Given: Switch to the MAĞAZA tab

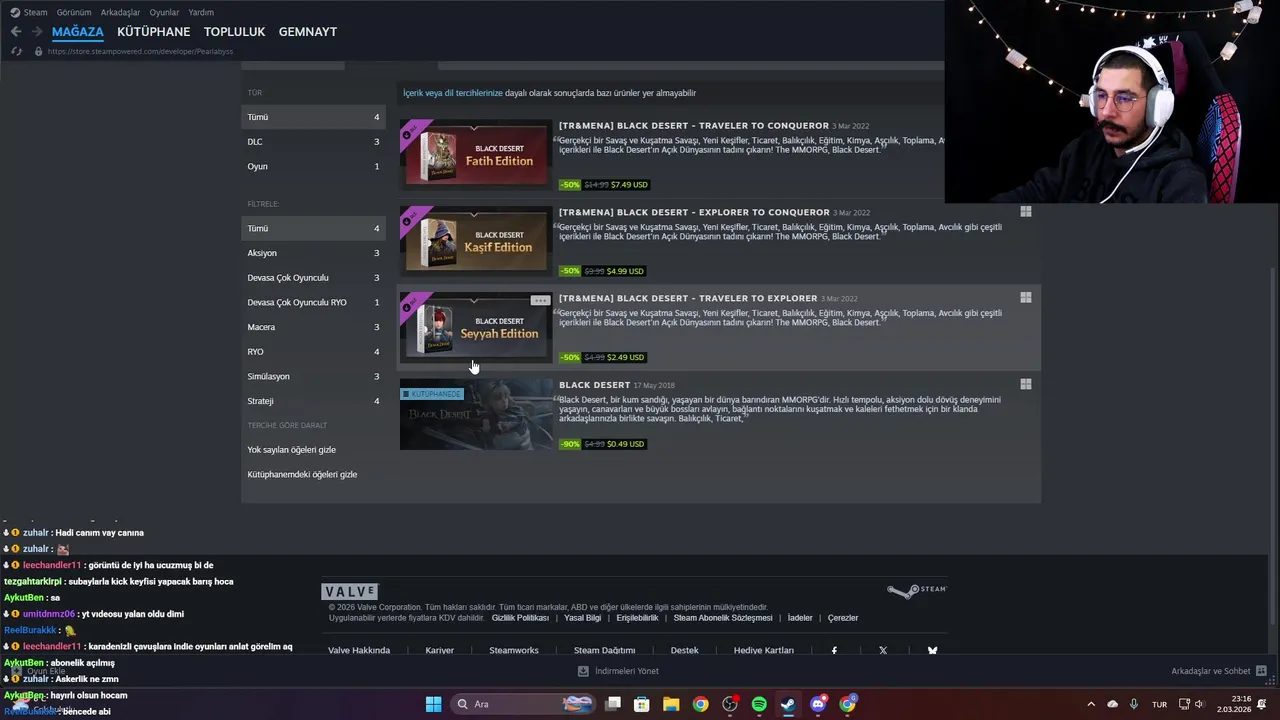Looking at the screenshot, I should [x=78, y=32].
